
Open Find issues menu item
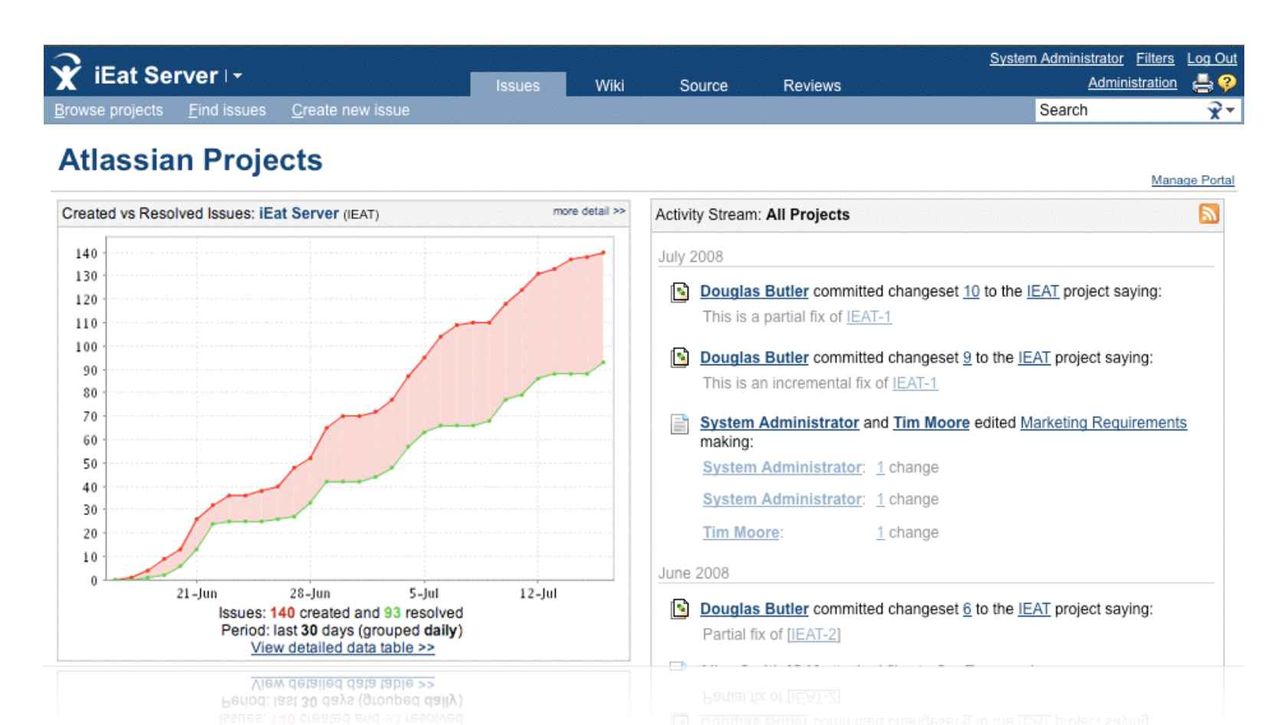[x=227, y=110]
